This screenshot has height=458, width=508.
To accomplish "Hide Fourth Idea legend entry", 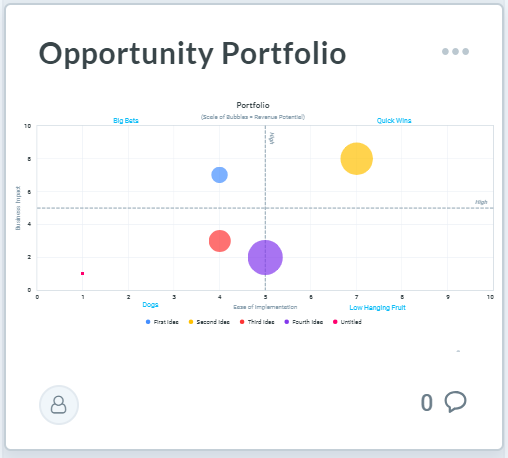I will click(304, 322).
